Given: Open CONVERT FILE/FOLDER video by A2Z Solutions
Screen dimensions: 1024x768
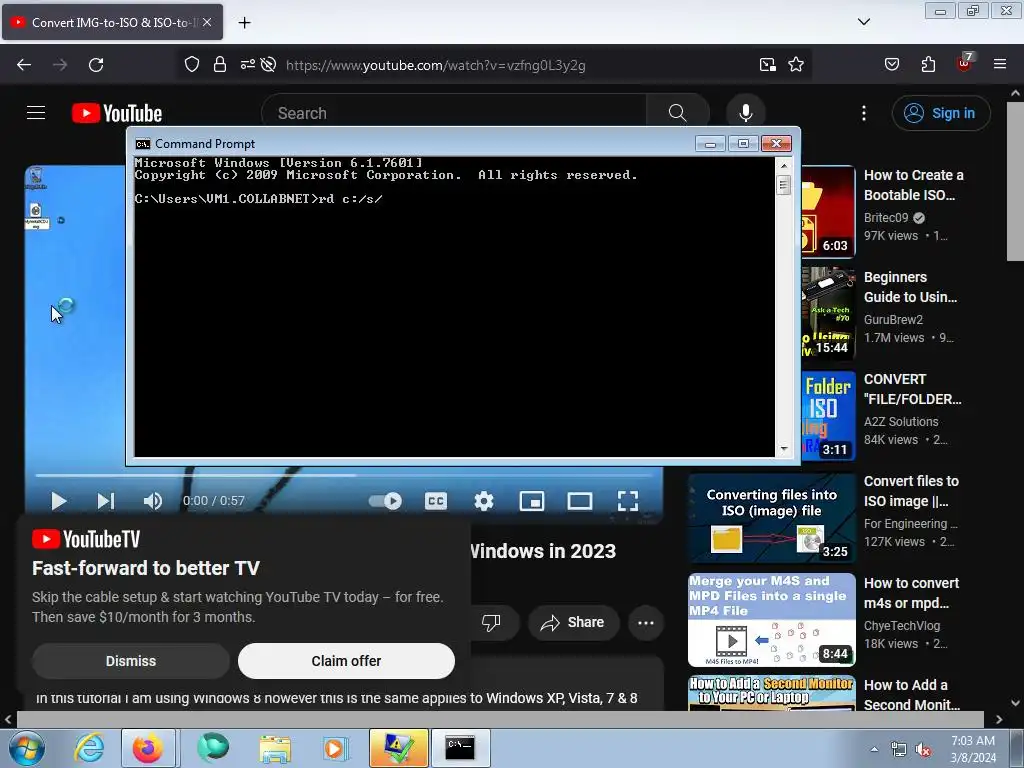Looking at the screenshot, I should point(912,389).
